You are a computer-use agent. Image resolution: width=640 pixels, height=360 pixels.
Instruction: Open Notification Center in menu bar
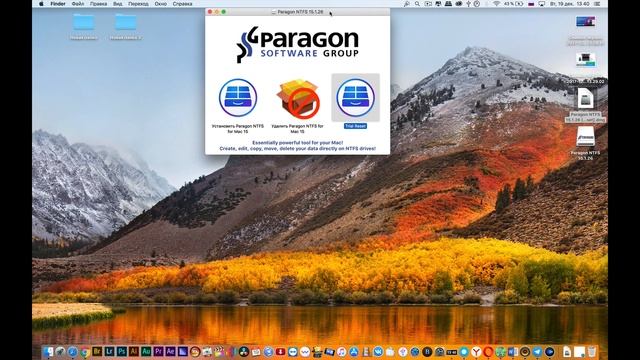tap(597, 4)
